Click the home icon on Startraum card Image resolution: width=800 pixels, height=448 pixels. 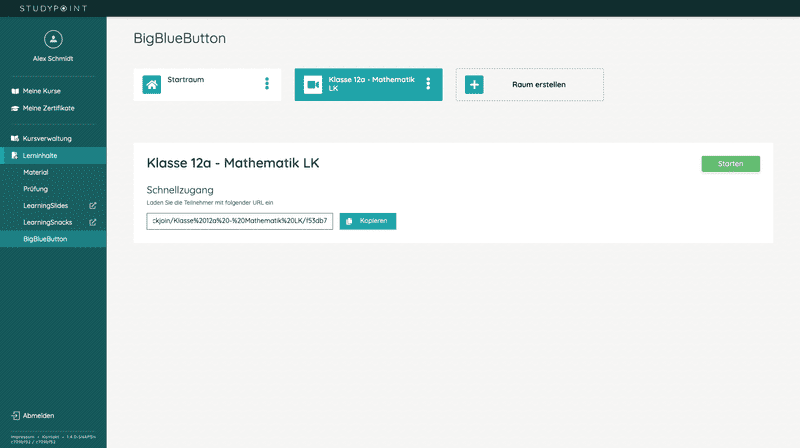point(152,85)
